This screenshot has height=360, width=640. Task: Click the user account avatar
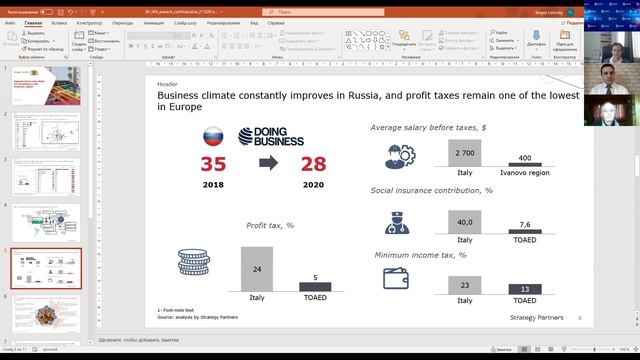571,12
